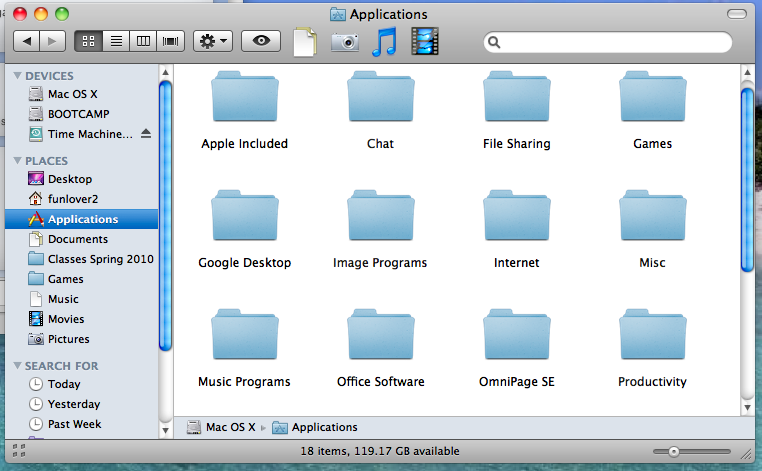Collapse the SEARCH FOR sidebar section
762x471 pixels.
[x=17, y=366]
